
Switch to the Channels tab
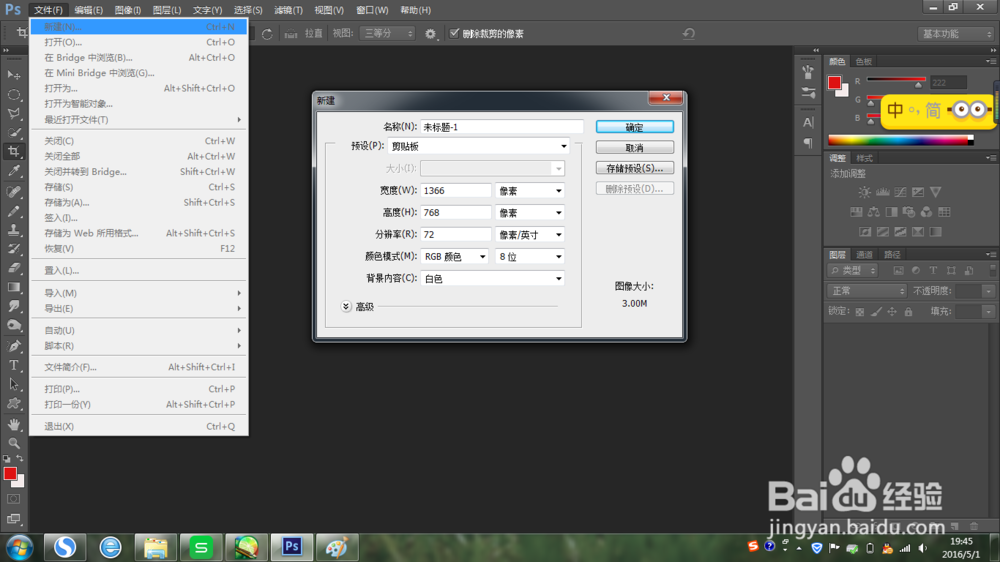(x=864, y=255)
